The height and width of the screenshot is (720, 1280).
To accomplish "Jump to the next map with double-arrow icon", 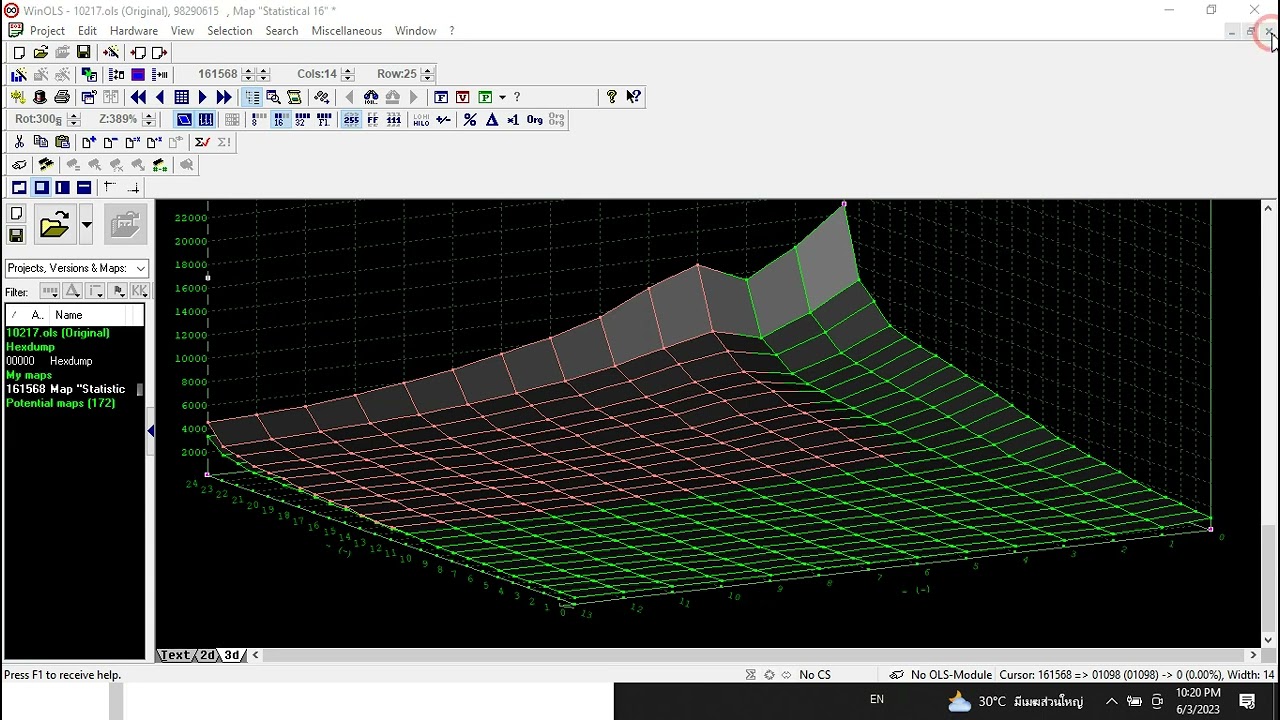I will [x=224, y=97].
